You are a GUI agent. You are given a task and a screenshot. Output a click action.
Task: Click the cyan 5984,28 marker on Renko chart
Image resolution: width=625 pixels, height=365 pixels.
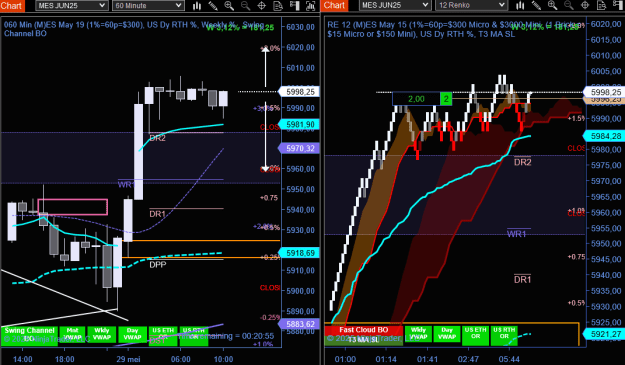(604, 136)
